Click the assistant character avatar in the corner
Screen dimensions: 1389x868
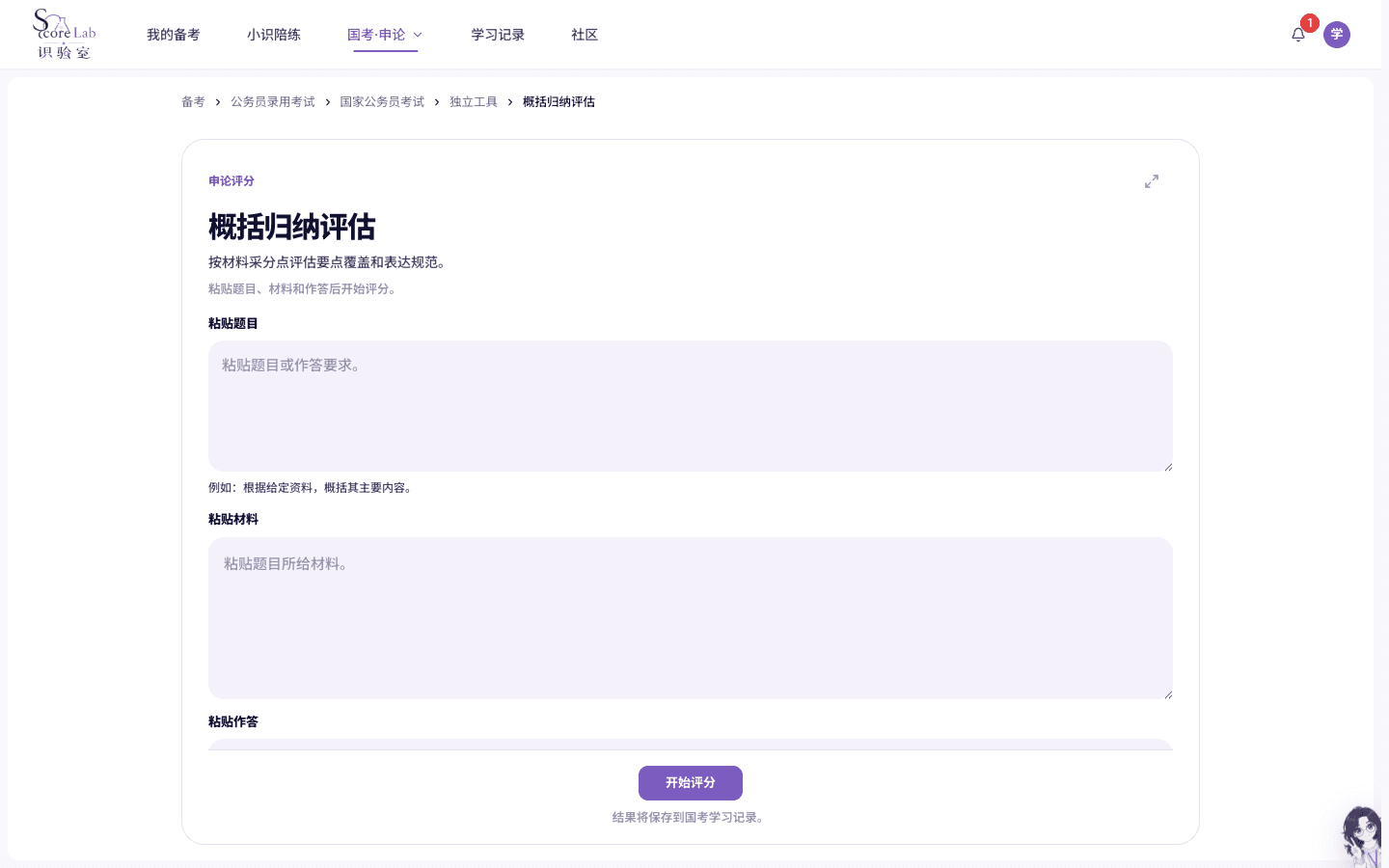point(1364,835)
